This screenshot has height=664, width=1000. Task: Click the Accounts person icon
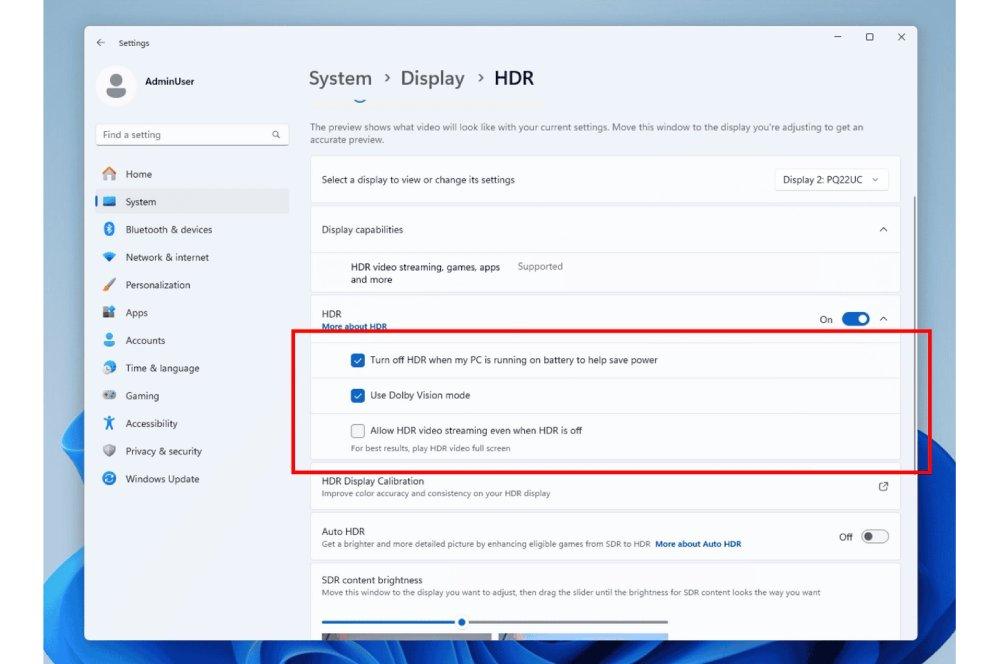110,340
